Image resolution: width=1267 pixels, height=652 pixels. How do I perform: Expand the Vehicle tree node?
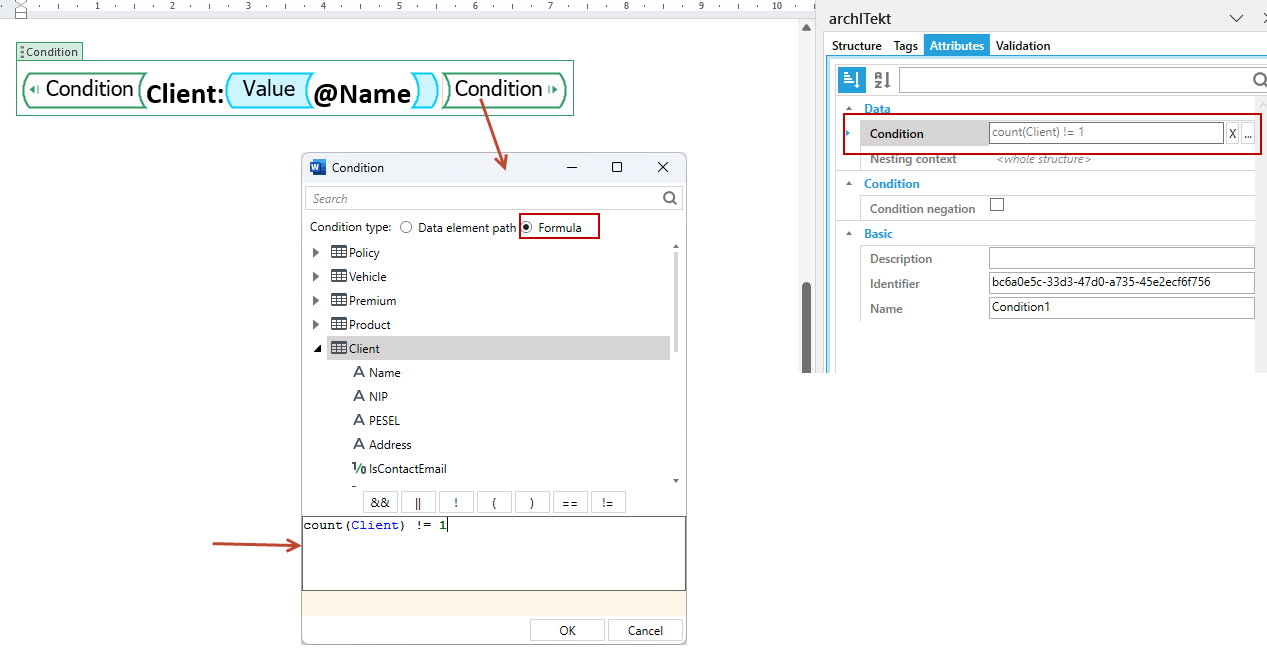(317, 277)
